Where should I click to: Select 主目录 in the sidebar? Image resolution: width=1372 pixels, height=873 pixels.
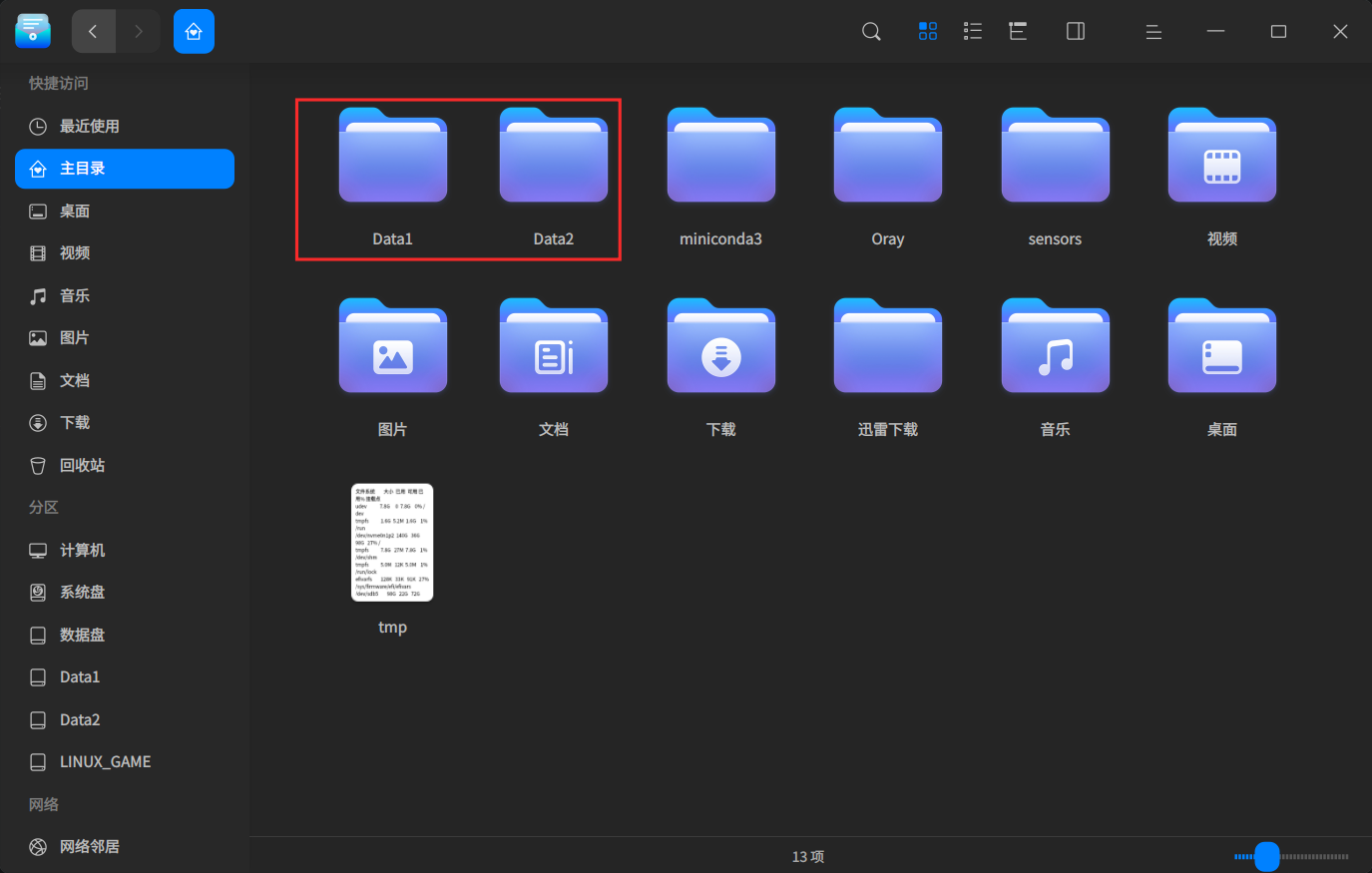tap(125, 169)
